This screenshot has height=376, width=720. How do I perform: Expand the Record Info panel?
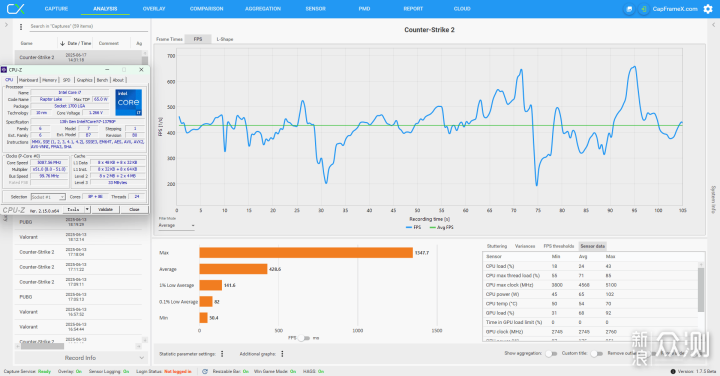tap(80, 358)
